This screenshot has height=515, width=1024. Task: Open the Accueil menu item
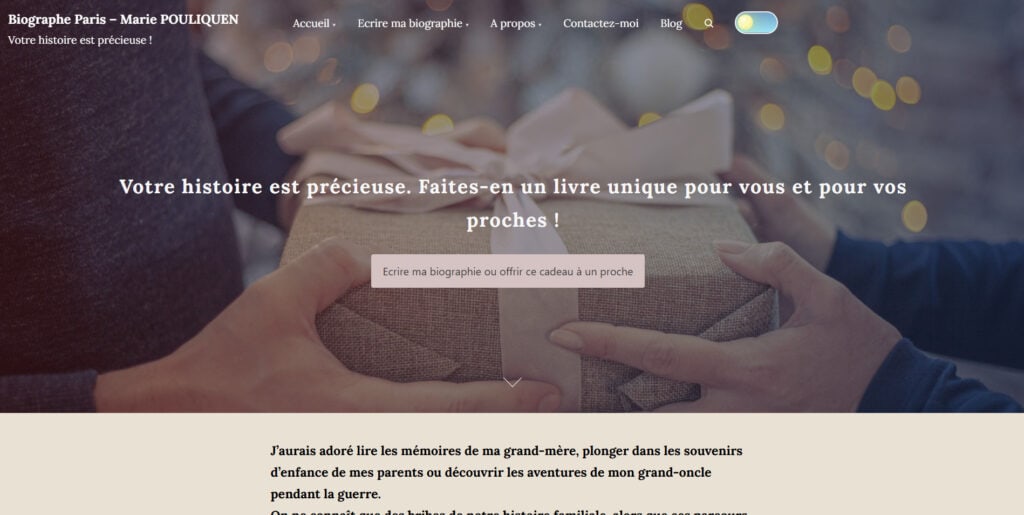(x=311, y=23)
